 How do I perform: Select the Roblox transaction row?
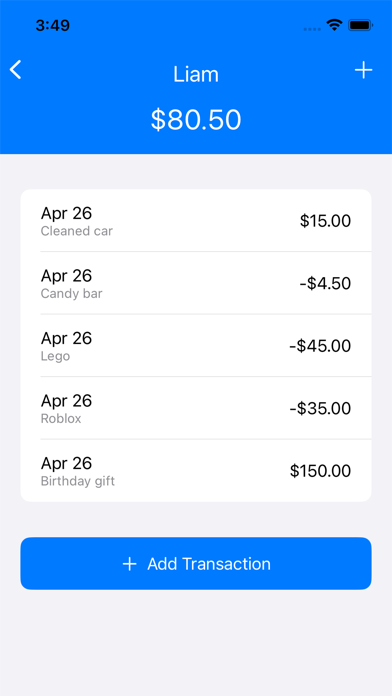click(196, 408)
